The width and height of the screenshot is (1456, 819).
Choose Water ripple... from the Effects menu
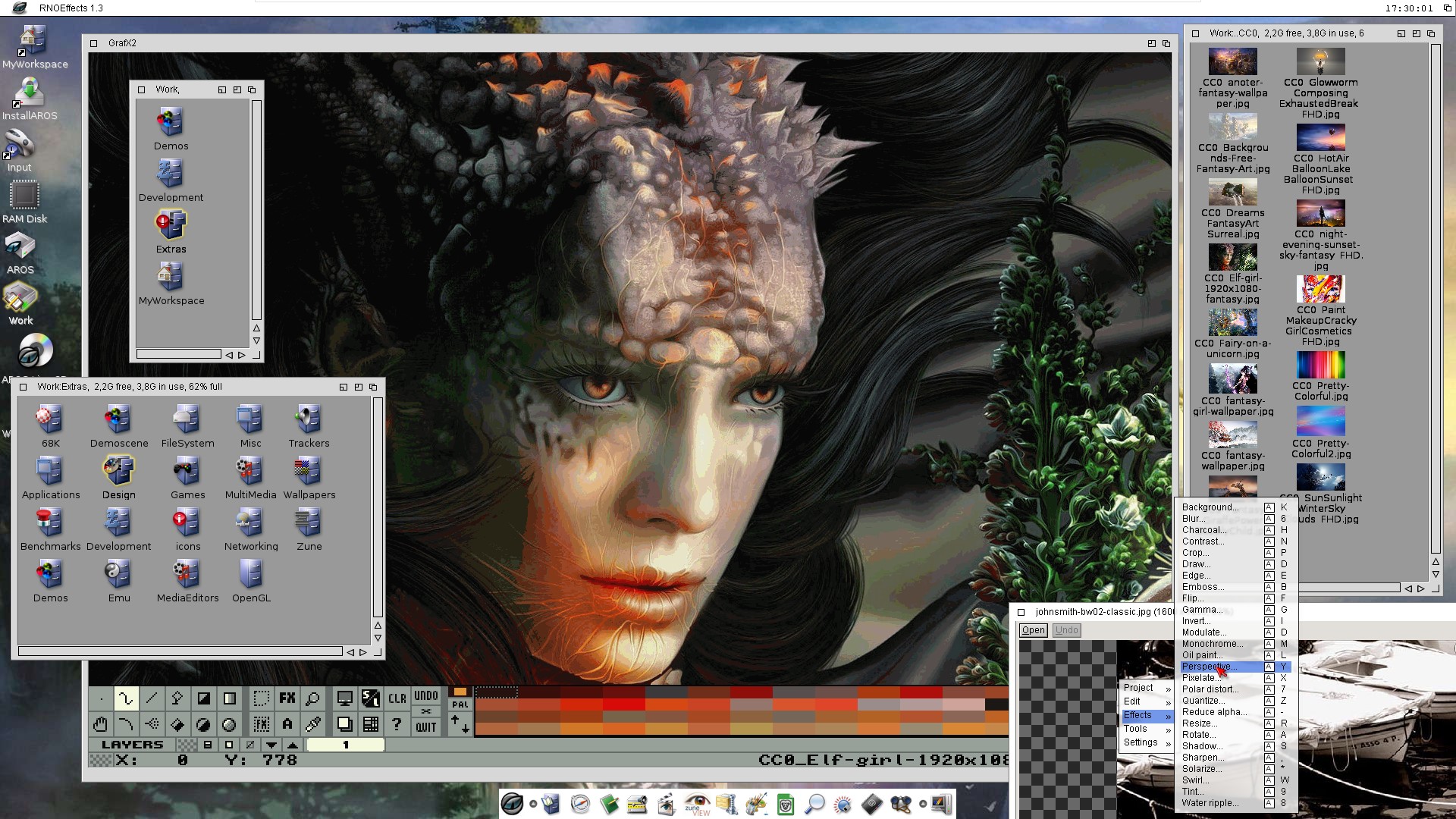click(x=1236, y=803)
